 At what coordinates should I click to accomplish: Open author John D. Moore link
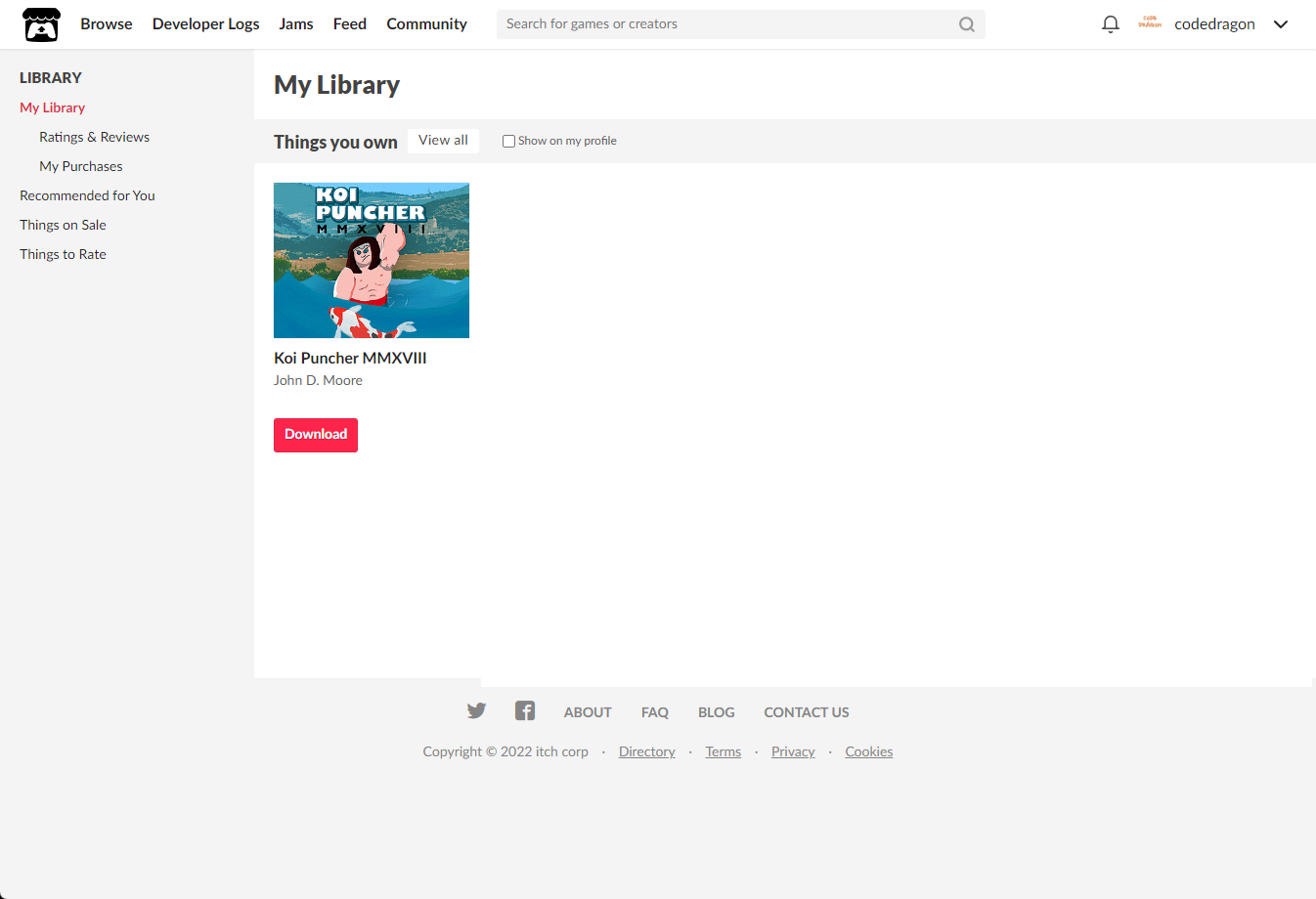(x=318, y=380)
